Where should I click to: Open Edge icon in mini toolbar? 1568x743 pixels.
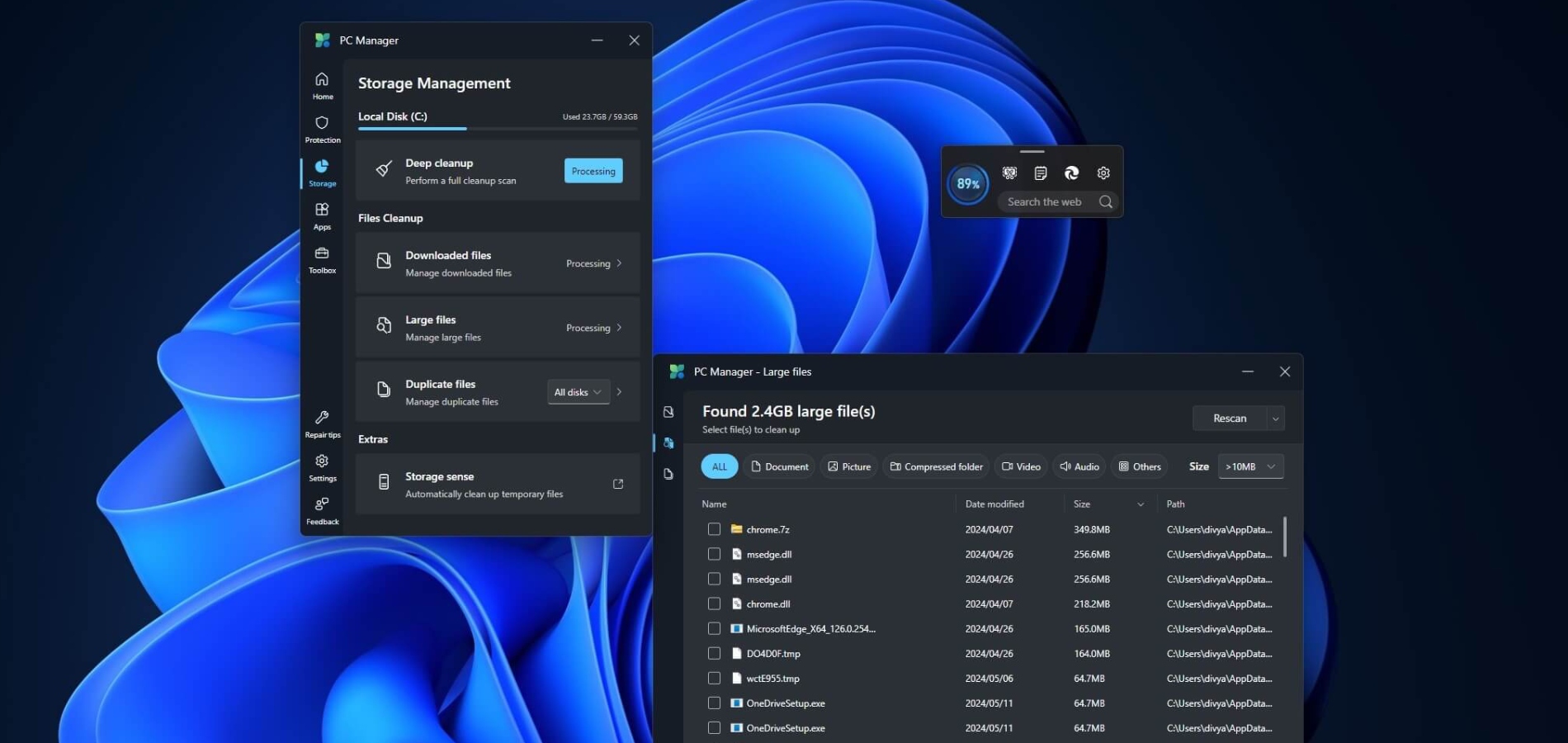coord(1072,173)
